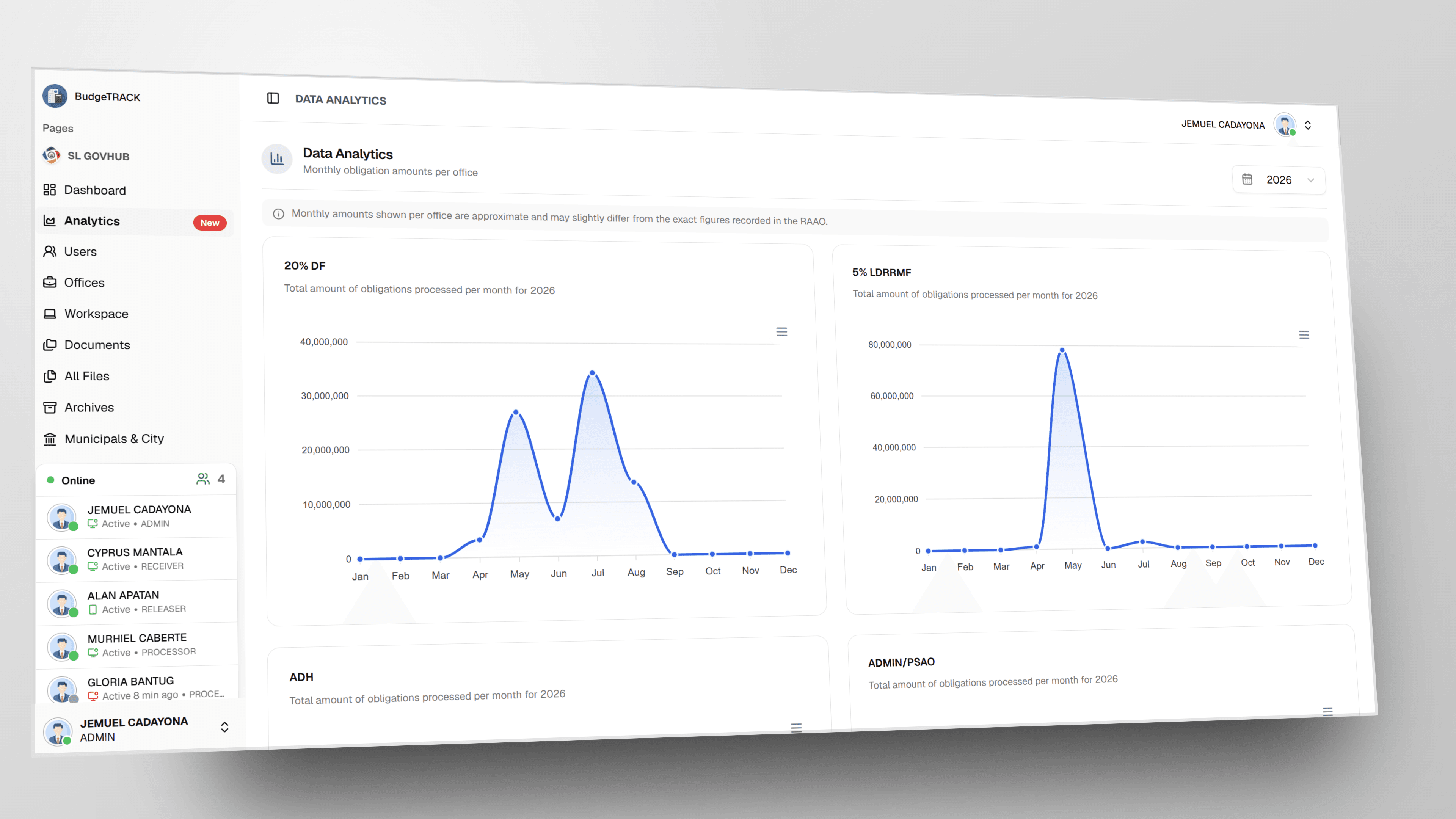Click the Documents folder icon
The width and height of the screenshot is (1456, 819).
(50, 345)
